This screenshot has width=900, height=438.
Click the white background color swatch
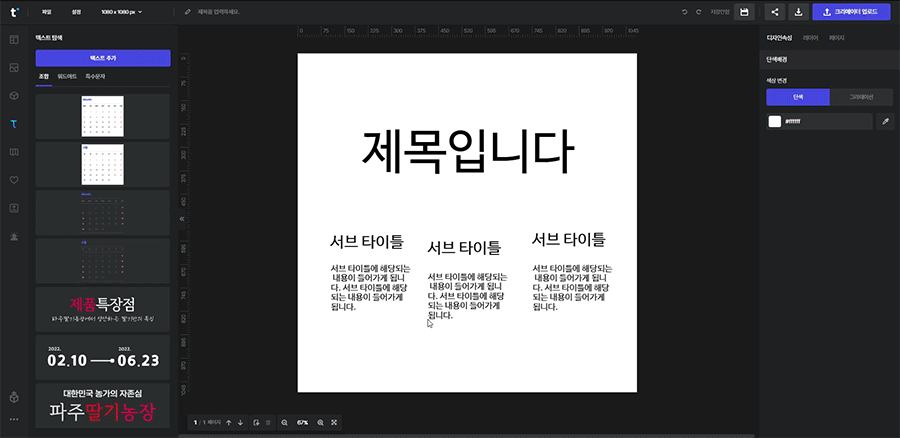[x=774, y=121]
